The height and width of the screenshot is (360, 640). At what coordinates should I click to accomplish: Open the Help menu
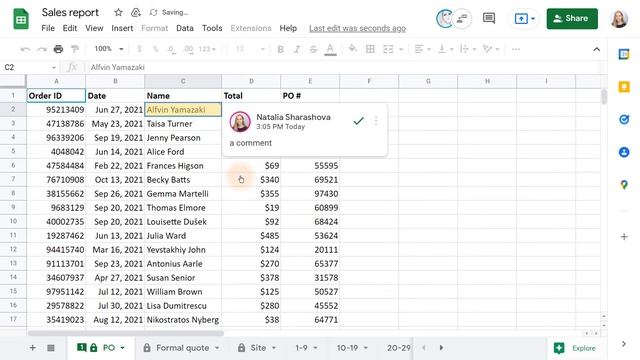click(288, 28)
